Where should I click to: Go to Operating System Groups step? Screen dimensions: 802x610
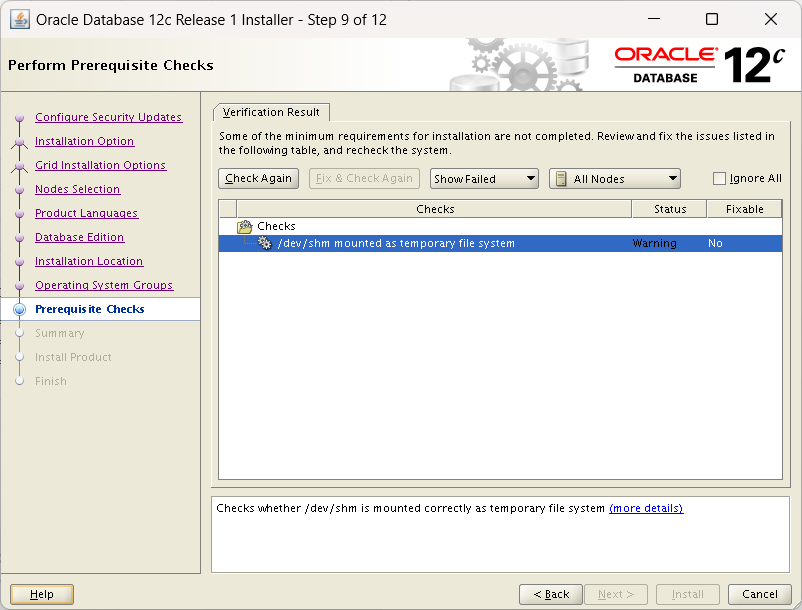pos(104,285)
